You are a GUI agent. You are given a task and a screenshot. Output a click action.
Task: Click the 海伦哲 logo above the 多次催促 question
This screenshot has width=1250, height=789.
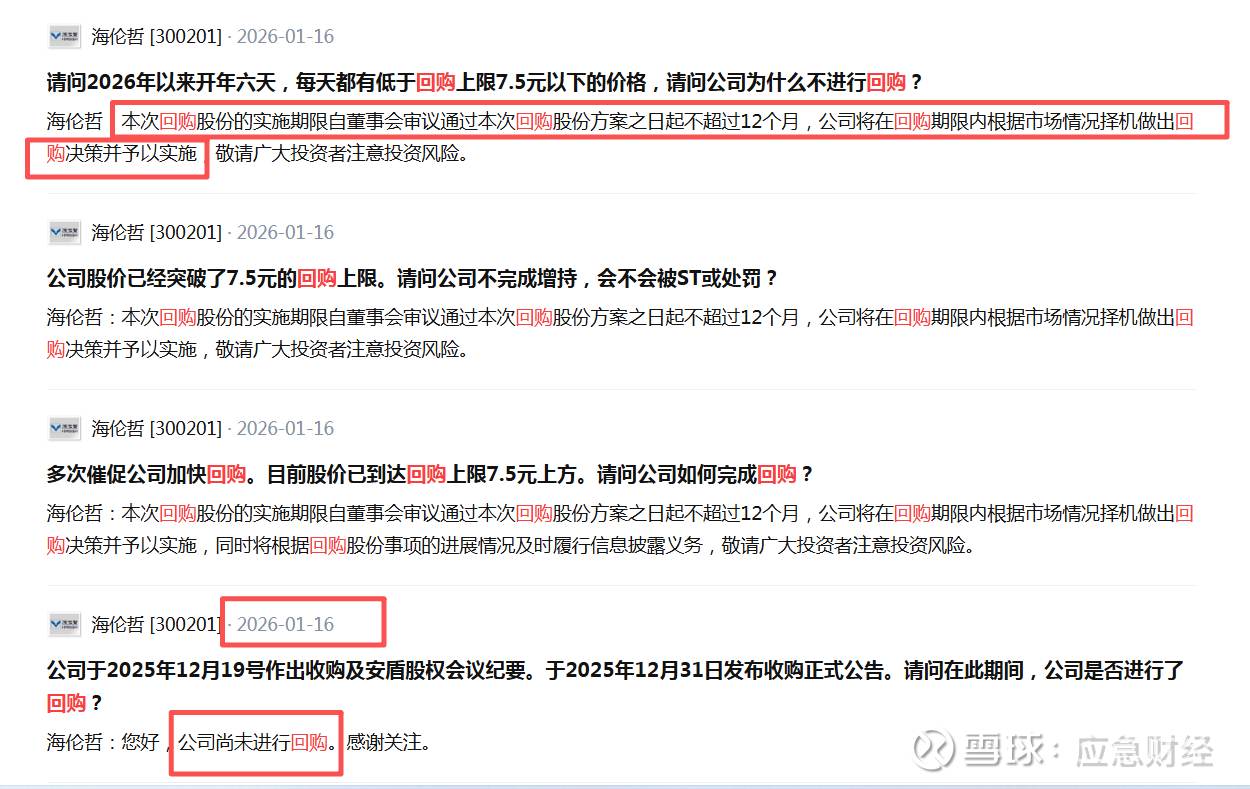pos(65,429)
